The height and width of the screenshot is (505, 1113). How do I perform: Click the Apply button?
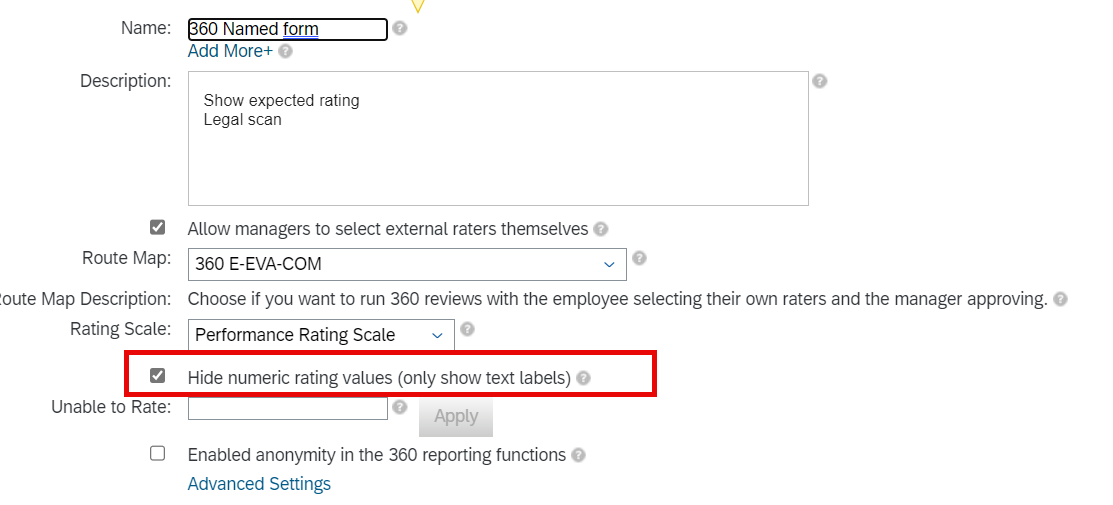[456, 416]
